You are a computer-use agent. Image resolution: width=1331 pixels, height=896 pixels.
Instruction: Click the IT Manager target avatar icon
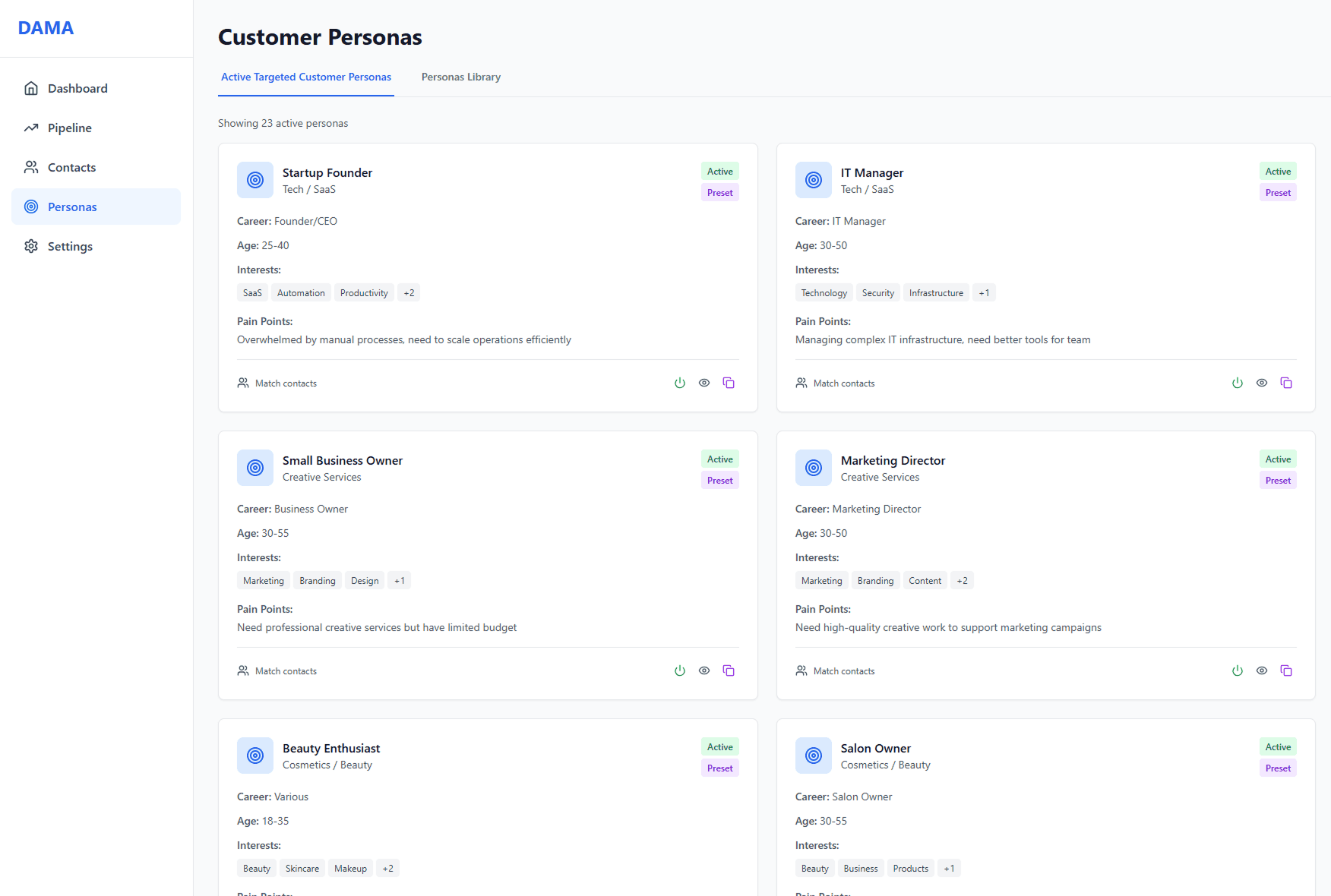(814, 180)
